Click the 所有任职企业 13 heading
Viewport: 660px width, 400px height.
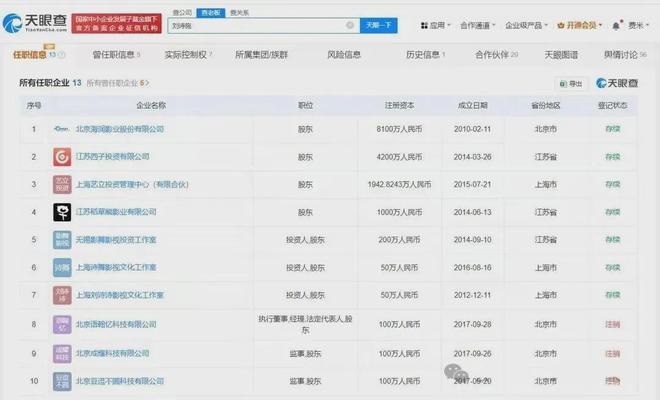[50, 83]
